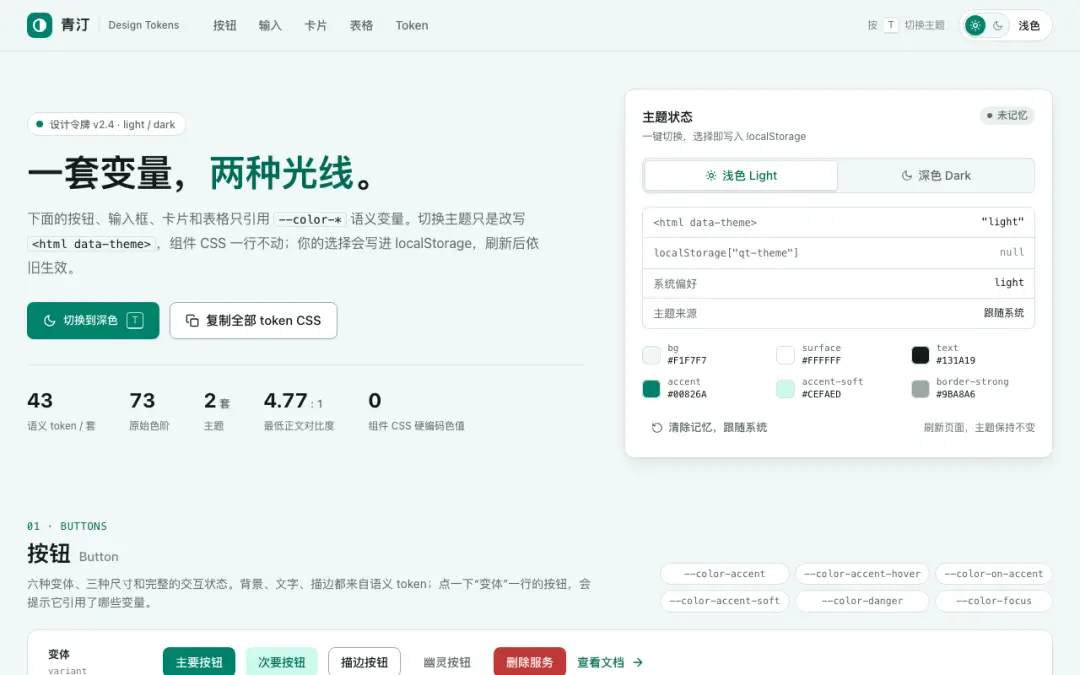The height and width of the screenshot is (675, 1080).
Task: Click the reset icon beside 清除记忆
Action: coord(656,428)
